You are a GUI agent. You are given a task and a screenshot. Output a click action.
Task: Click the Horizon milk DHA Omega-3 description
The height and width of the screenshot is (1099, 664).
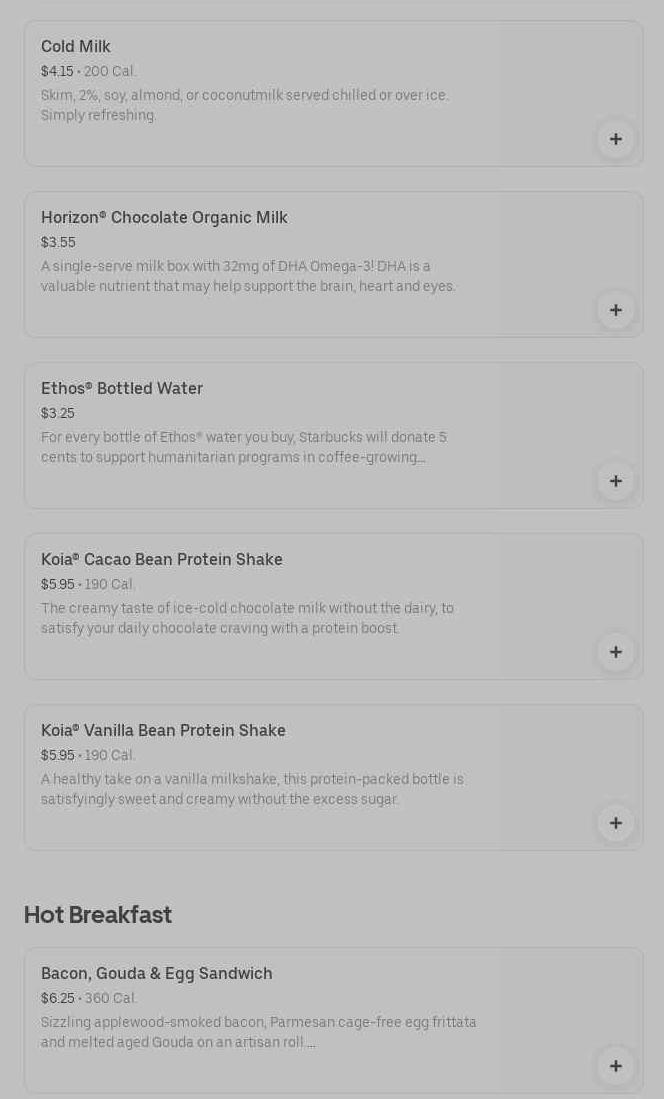click(x=248, y=276)
